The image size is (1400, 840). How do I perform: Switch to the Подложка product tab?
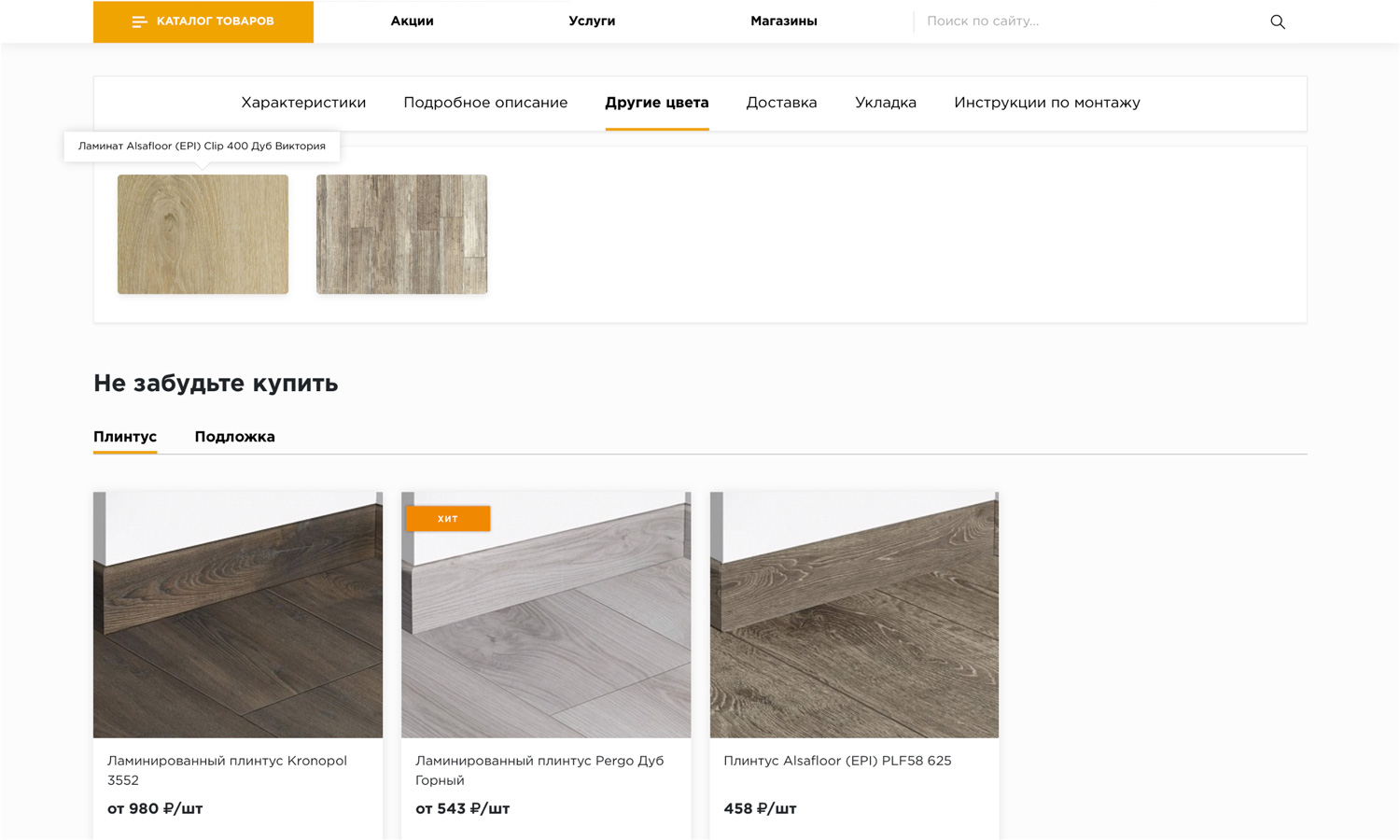click(x=234, y=437)
